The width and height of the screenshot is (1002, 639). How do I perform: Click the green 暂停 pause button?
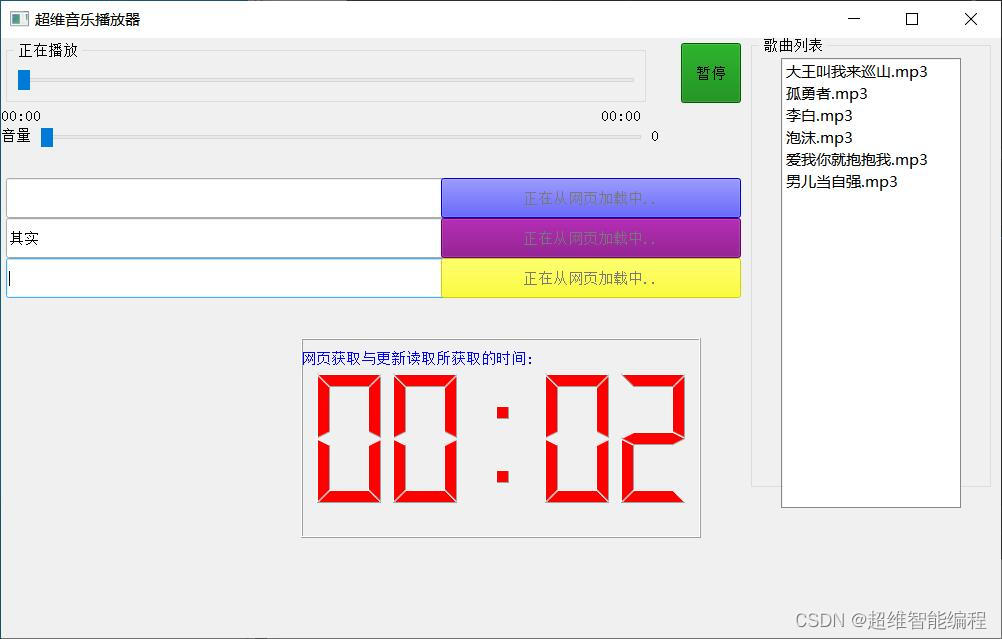pos(711,73)
